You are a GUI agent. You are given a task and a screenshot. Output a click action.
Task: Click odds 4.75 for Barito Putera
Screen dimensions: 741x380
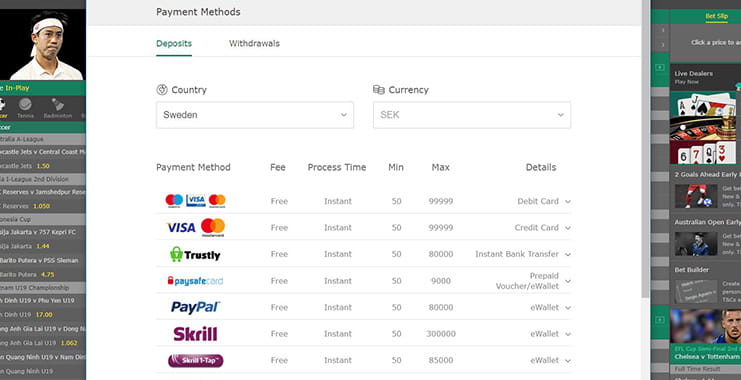pos(48,275)
